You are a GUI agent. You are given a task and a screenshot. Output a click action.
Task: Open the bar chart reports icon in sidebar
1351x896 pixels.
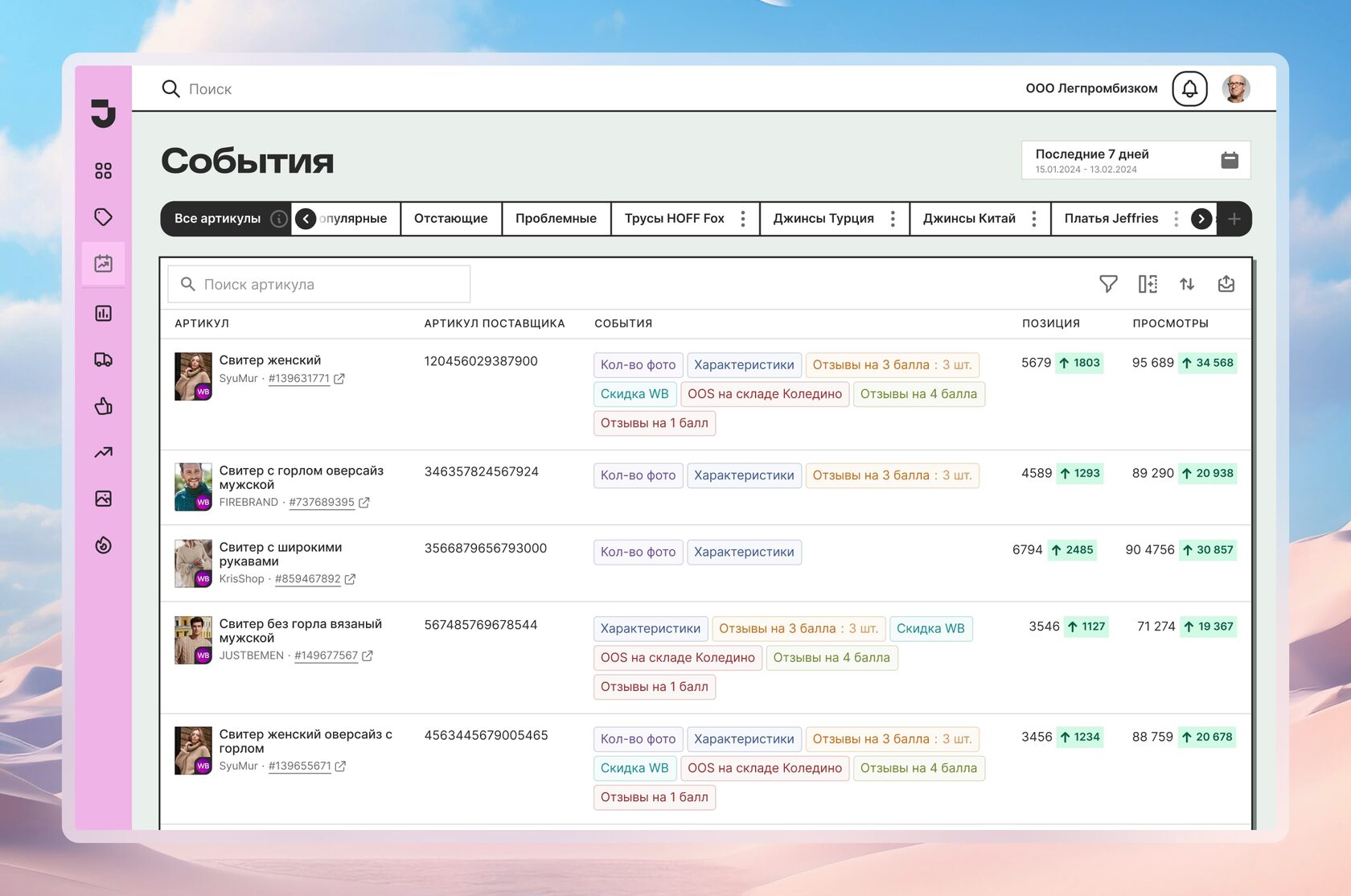click(x=103, y=313)
